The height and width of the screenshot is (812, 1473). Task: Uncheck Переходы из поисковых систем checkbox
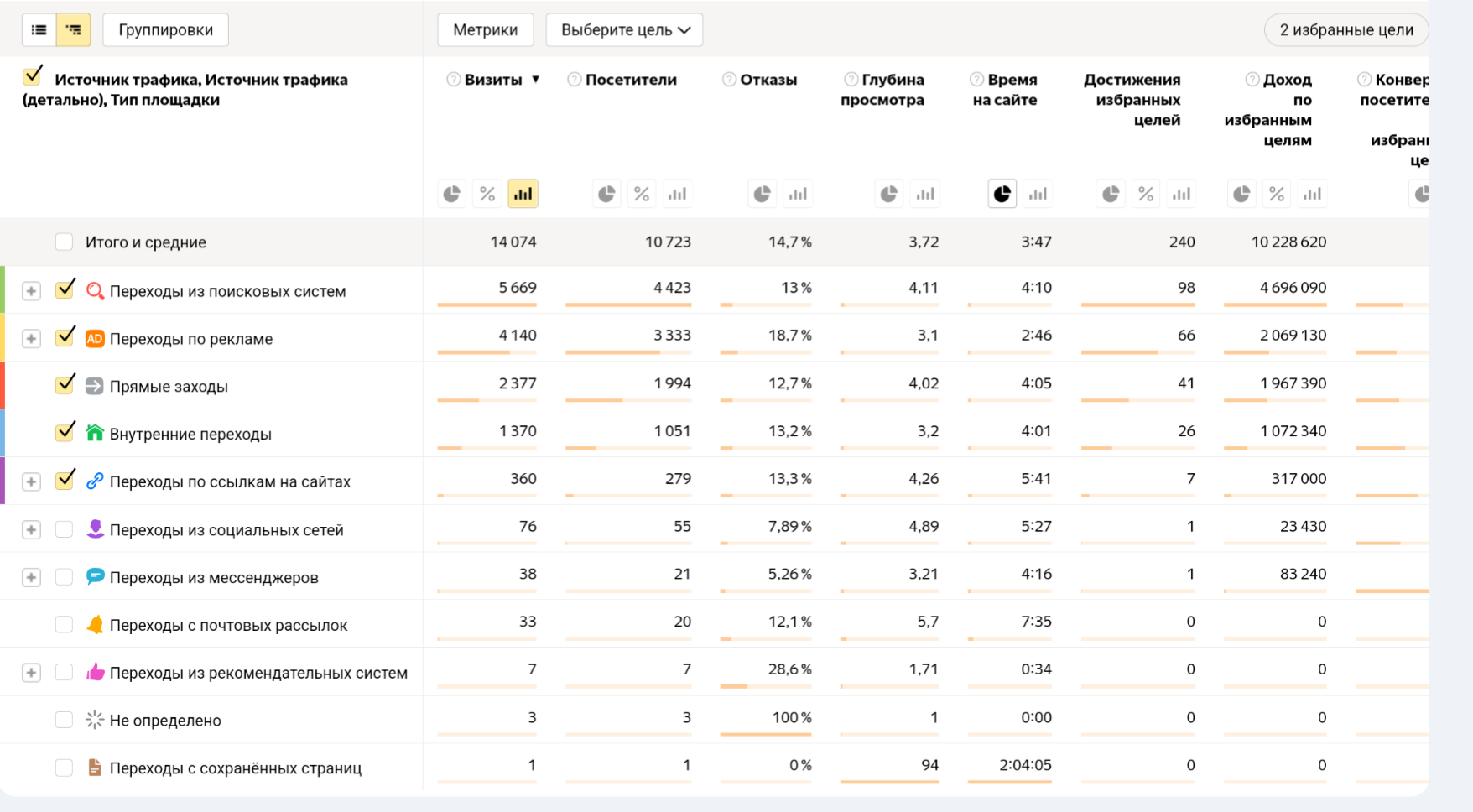click(65, 290)
